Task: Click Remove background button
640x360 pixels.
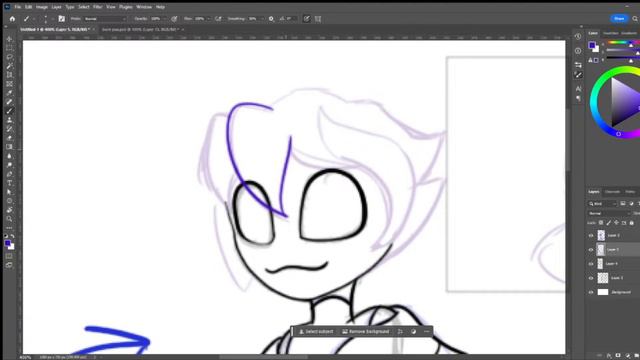Action: 366,331
